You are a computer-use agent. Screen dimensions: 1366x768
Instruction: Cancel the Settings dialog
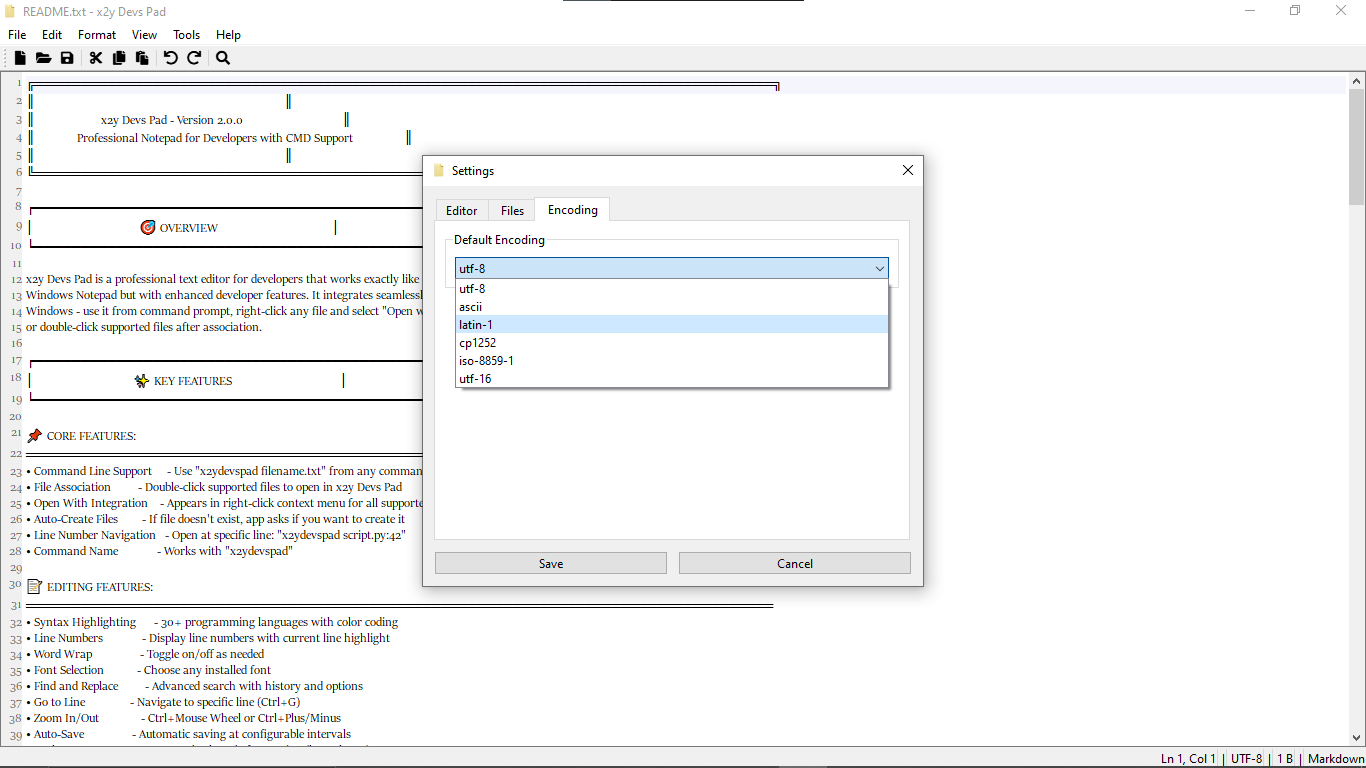pos(795,563)
